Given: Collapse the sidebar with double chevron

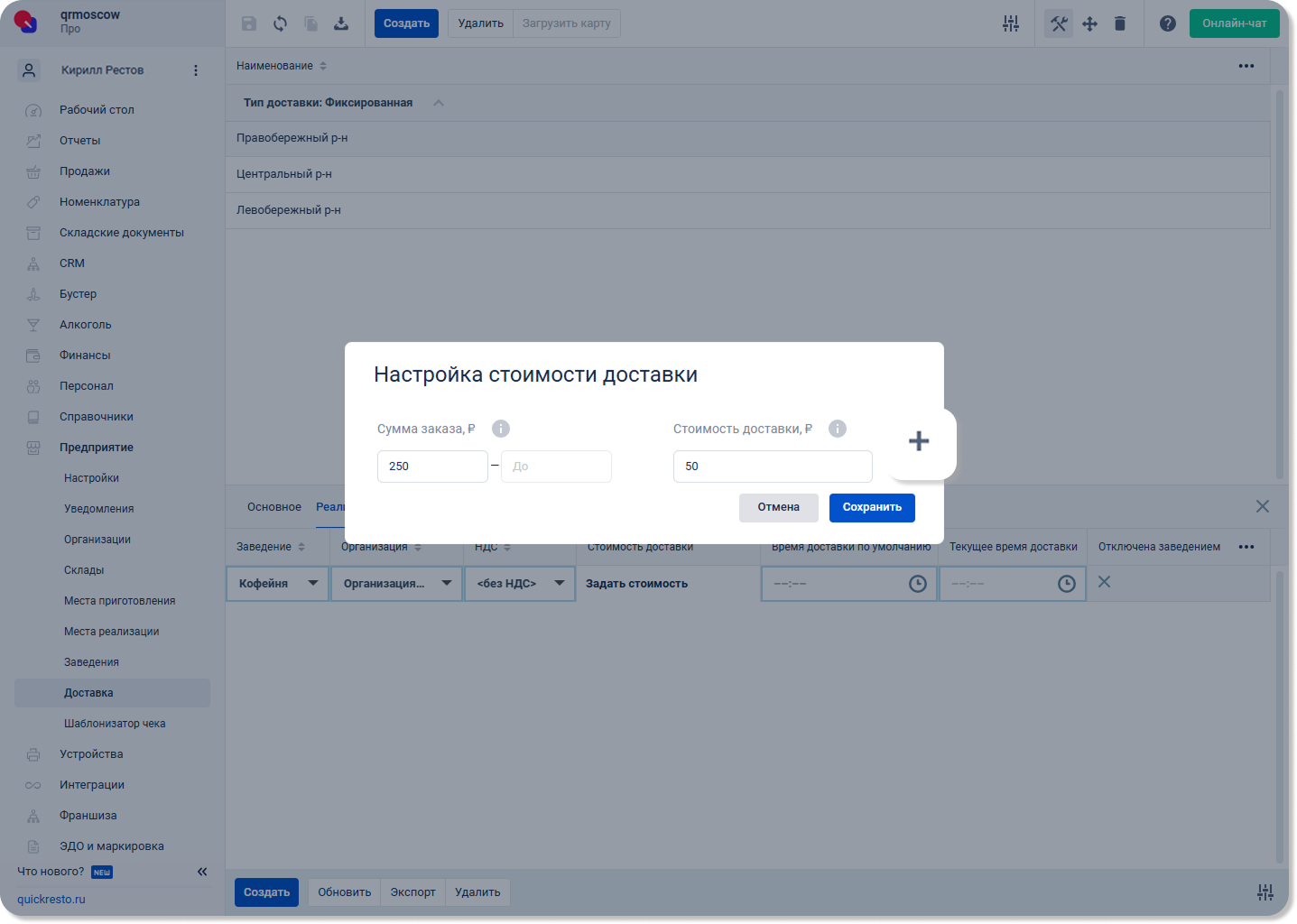Looking at the screenshot, I should tap(202, 872).
